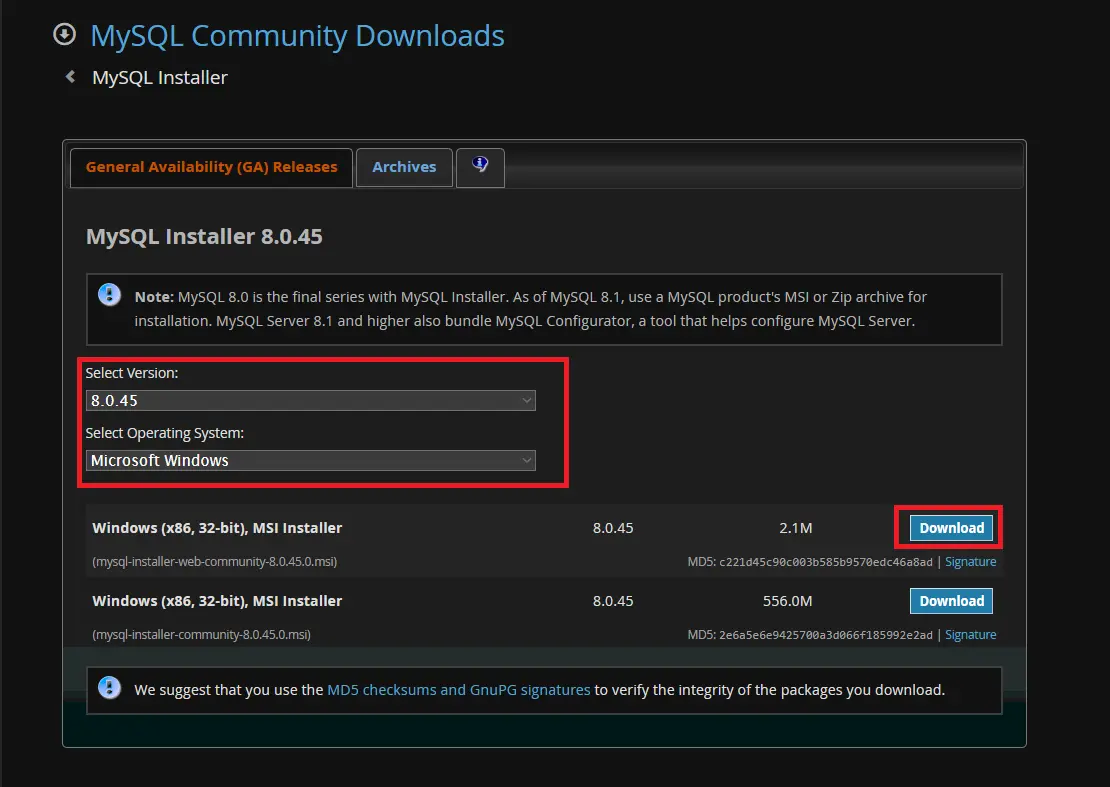Click Signature link for the full installer
The width and height of the screenshot is (1110, 787).
pos(970,634)
